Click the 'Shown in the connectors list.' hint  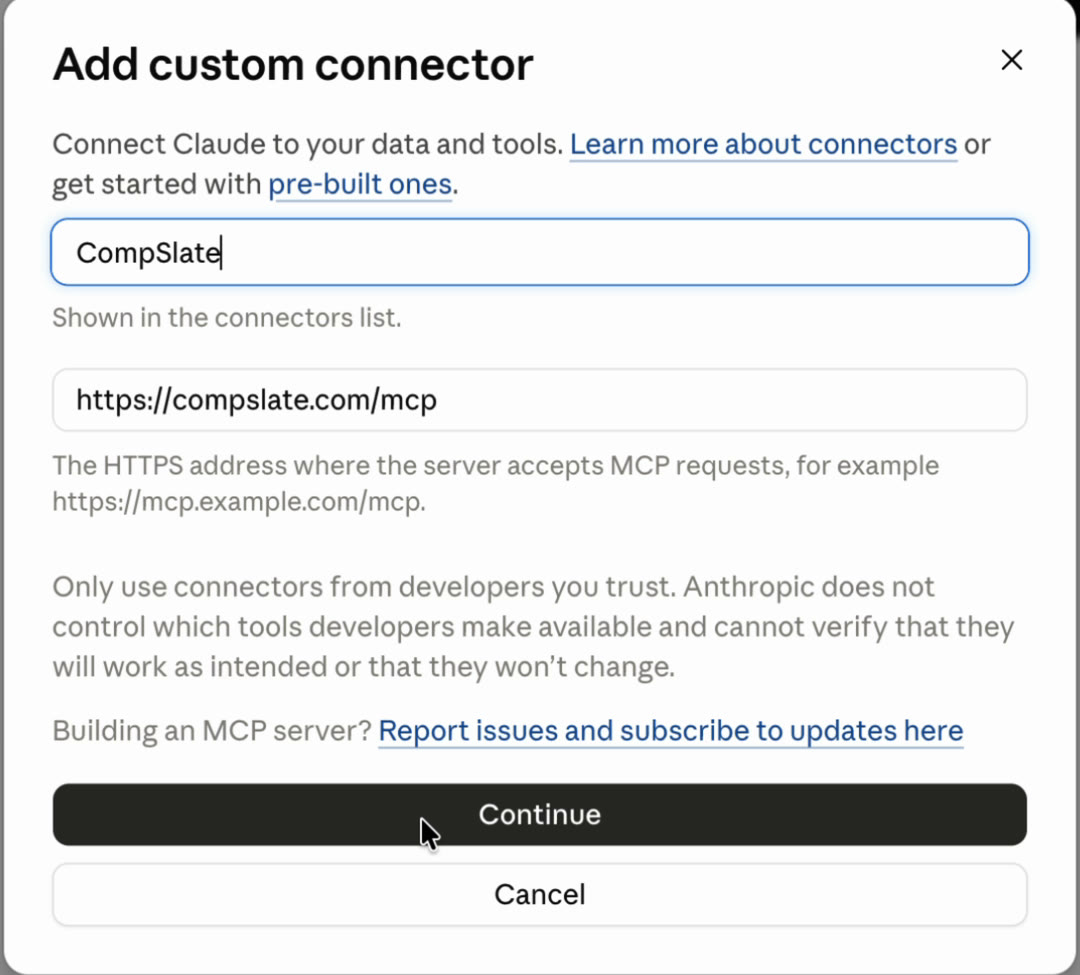(x=227, y=318)
